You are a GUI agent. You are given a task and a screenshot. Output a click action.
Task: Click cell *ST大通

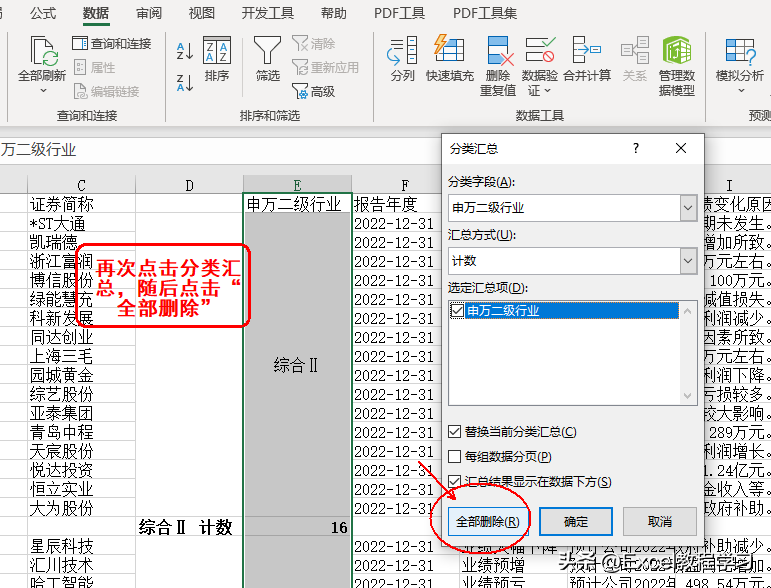81,223
